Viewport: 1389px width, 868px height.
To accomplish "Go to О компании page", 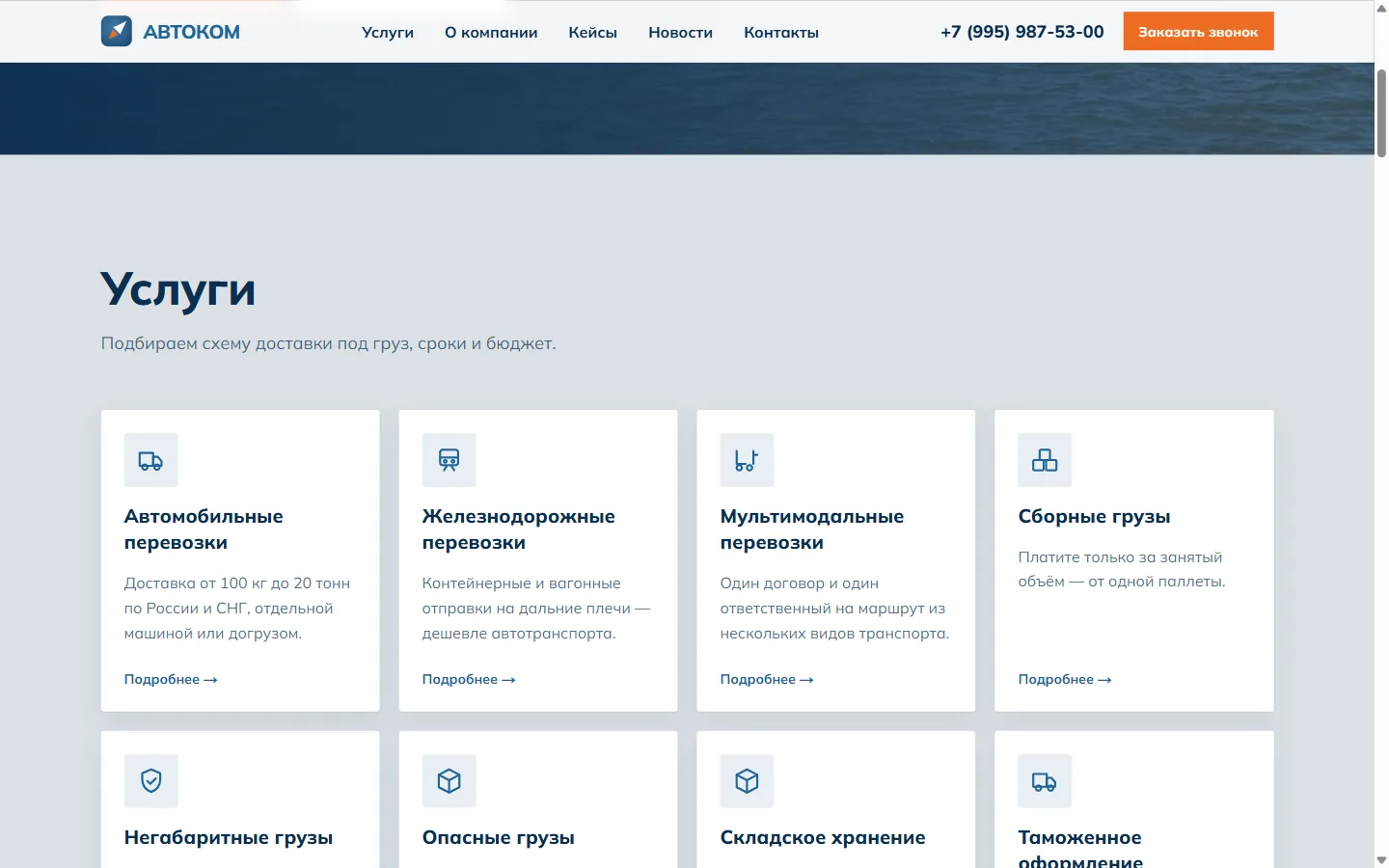I will pyautogui.click(x=491, y=32).
